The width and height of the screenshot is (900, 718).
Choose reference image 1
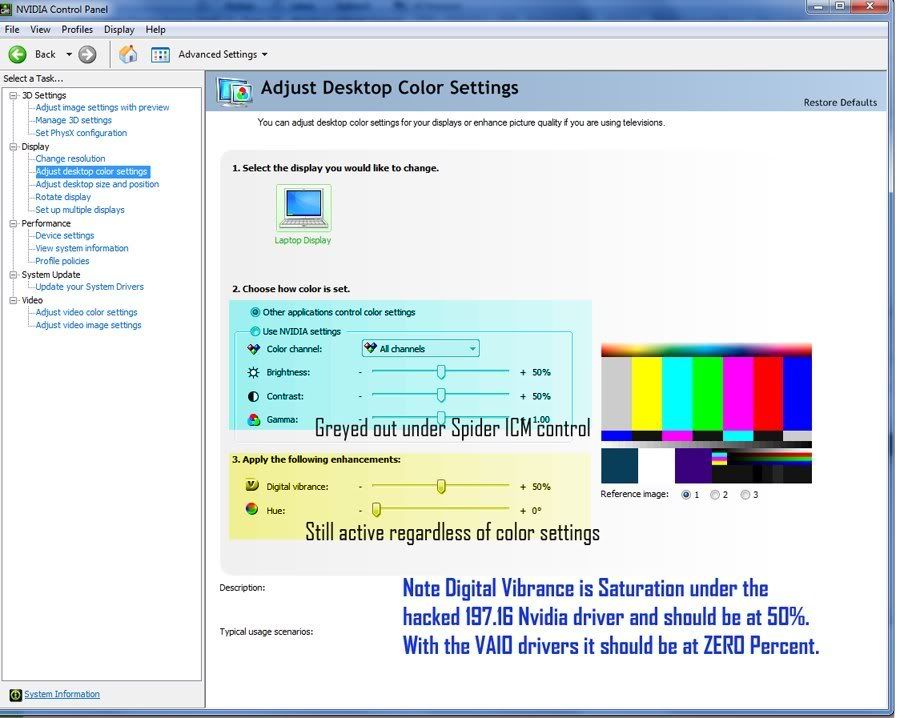[686, 494]
